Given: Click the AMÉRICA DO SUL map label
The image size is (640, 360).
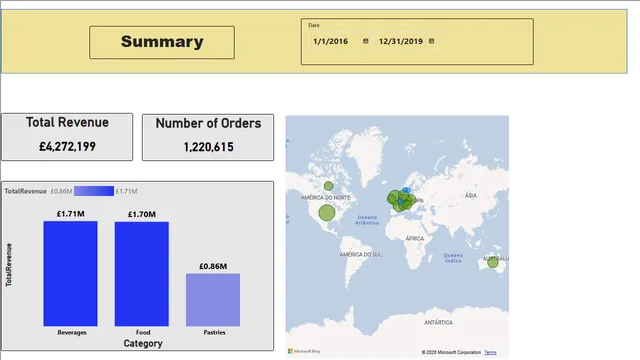Looking at the screenshot, I should (x=360, y=254).
